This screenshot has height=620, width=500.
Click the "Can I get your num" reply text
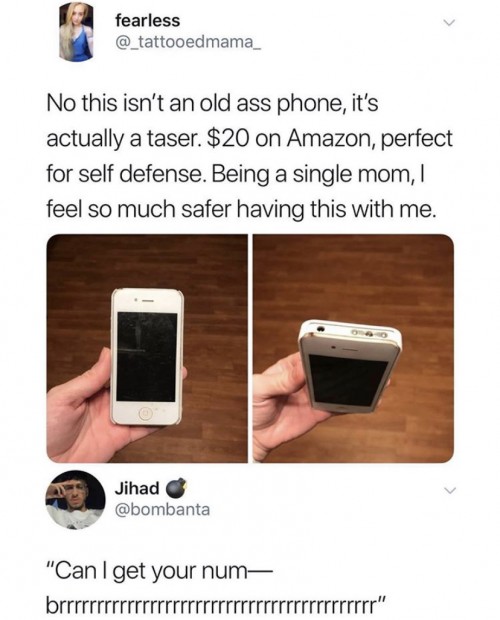tap(160, 571)
